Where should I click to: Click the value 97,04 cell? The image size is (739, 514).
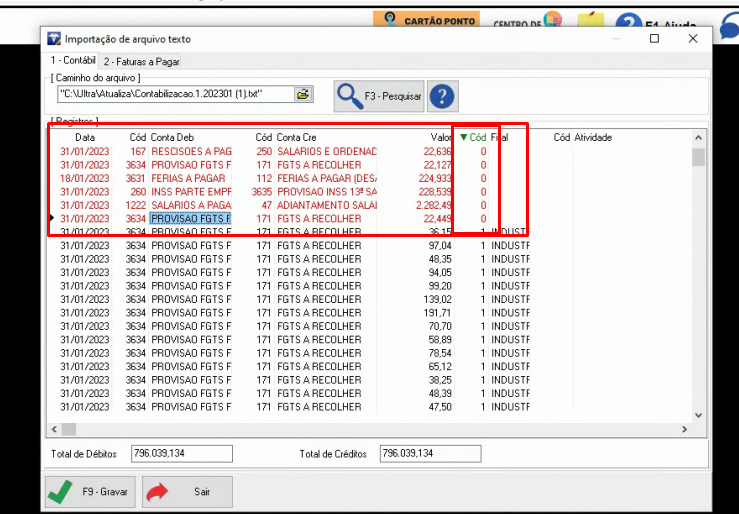(440, 246)
